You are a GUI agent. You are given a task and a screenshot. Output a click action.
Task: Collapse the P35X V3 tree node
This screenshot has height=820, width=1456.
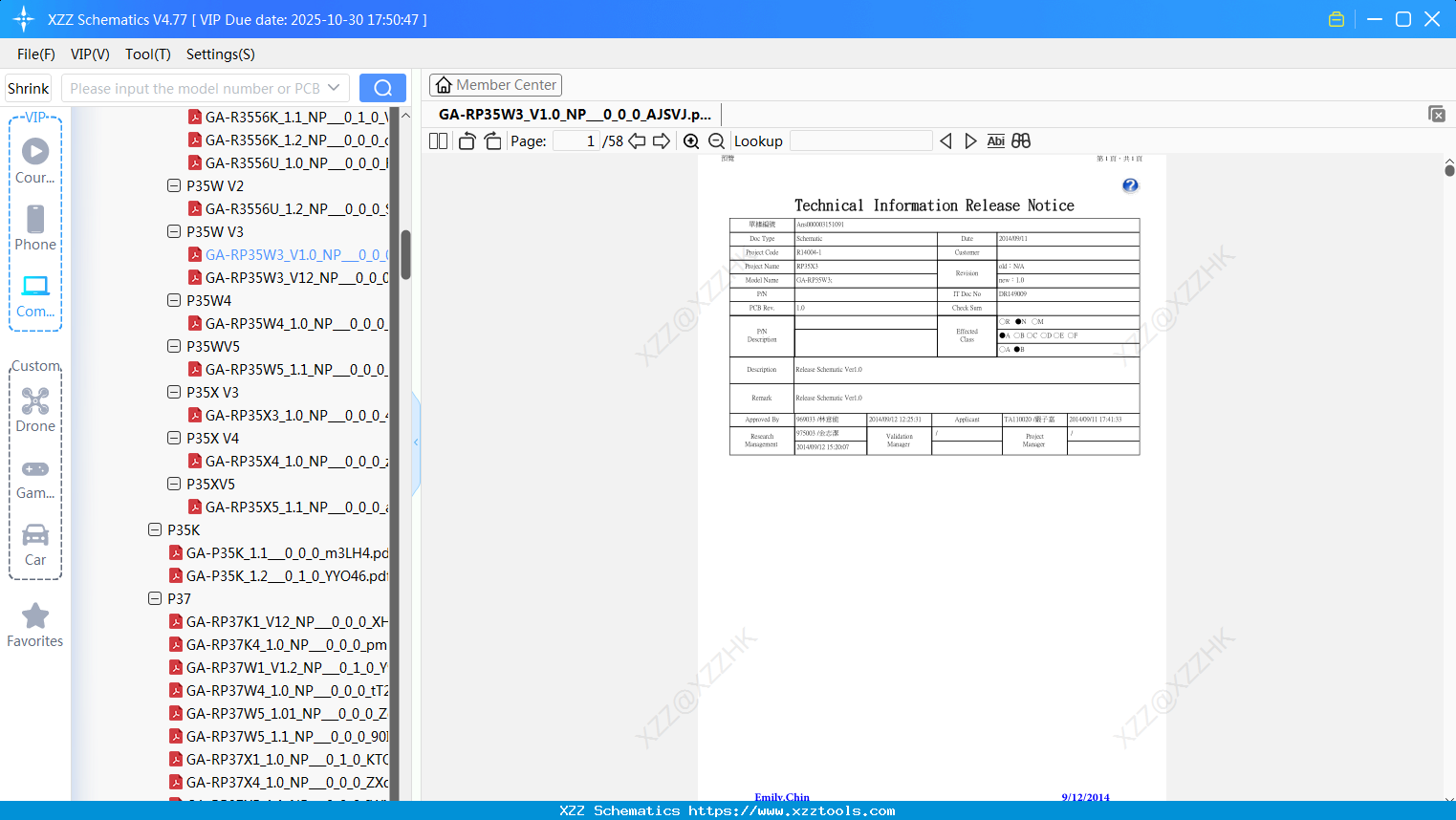tap(174, 392)
